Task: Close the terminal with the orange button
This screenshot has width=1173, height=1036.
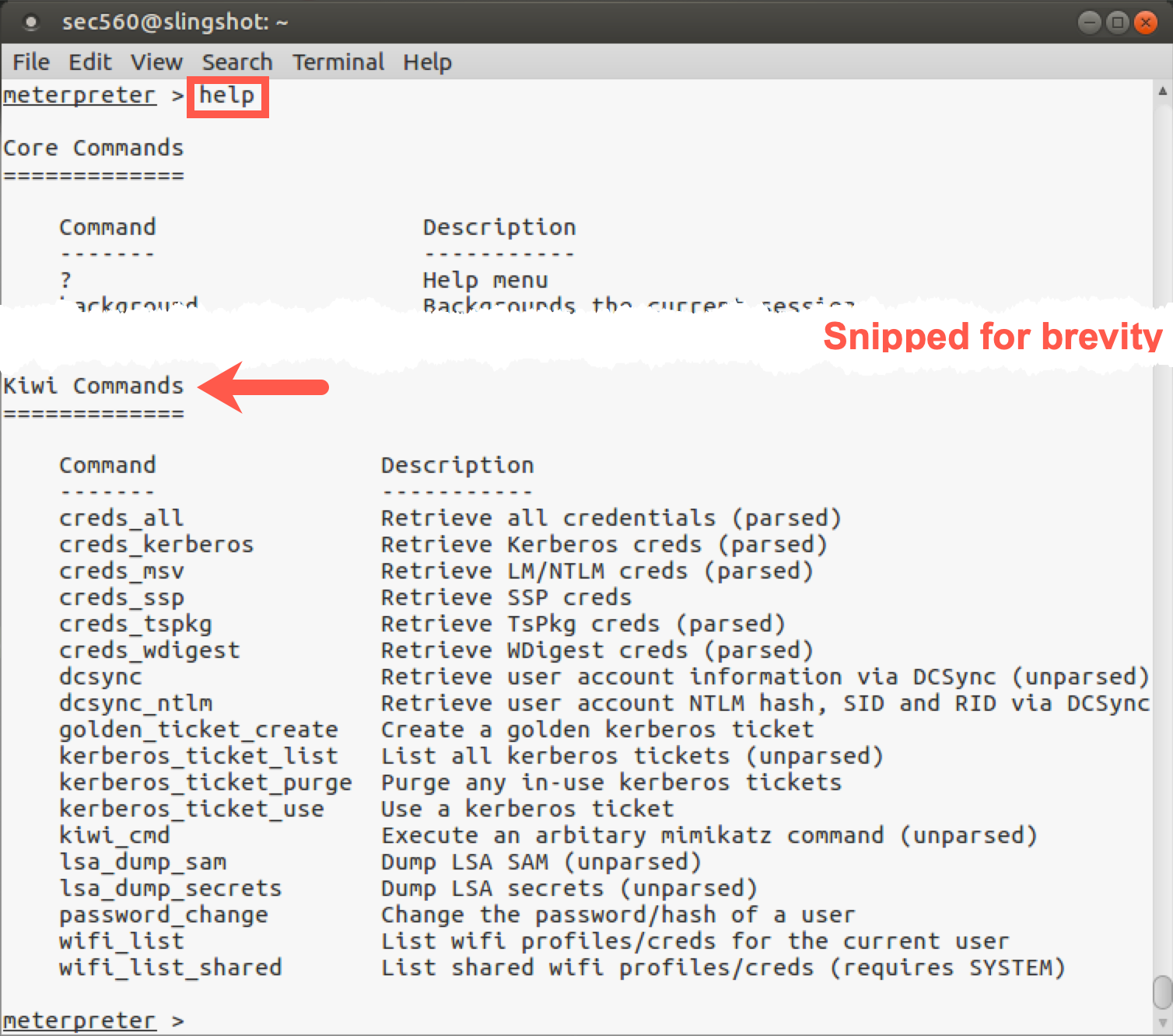Action: pyautogui.click(x=1145, y=23)
